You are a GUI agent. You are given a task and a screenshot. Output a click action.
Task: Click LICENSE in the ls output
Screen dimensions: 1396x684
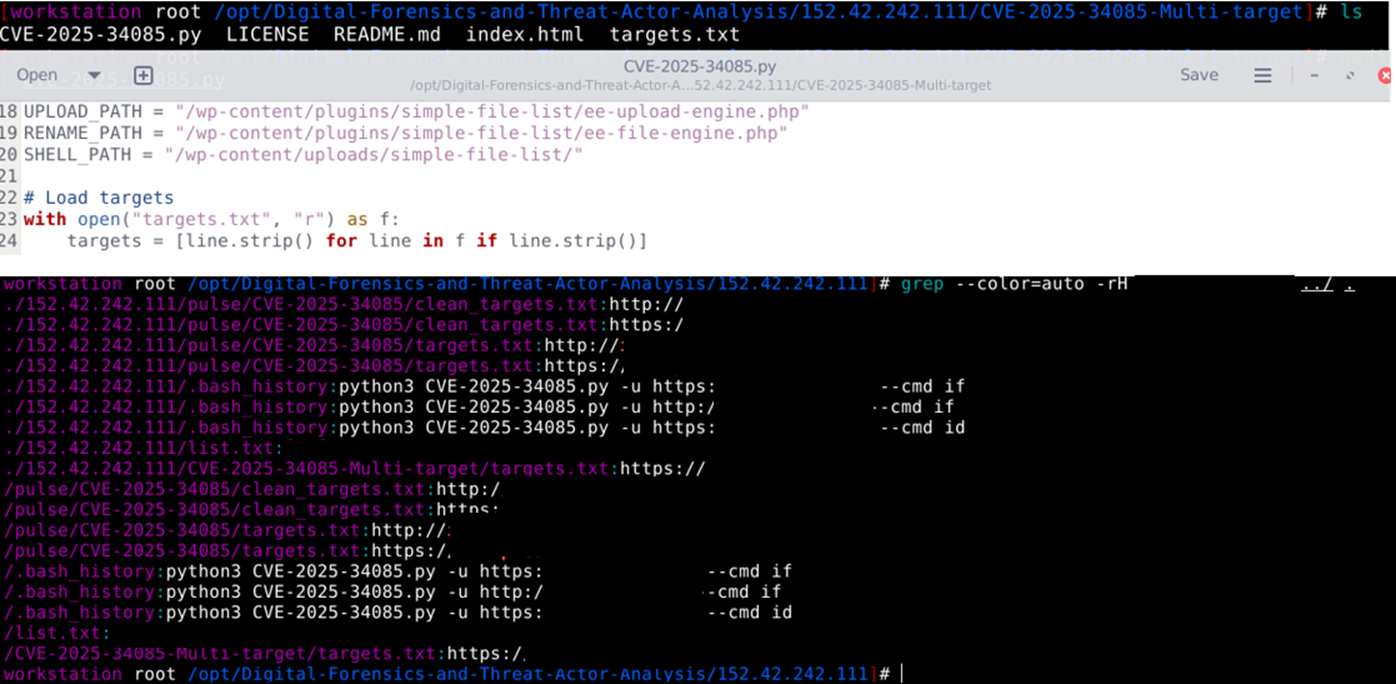[x=267, y=34]
